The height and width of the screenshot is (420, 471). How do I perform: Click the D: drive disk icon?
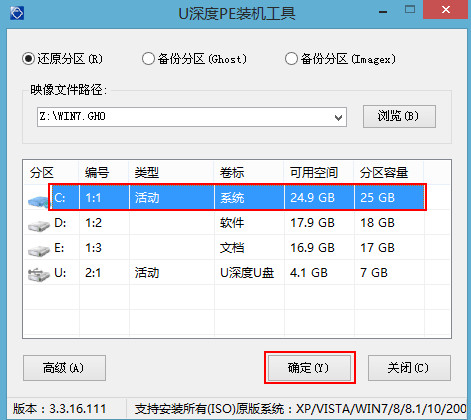[39, 226]
